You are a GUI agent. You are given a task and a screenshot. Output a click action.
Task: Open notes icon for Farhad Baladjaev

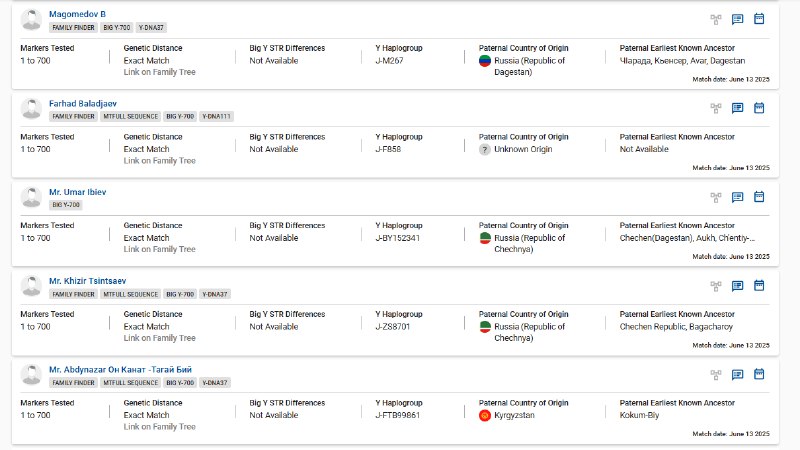click(x=737, y=108)
